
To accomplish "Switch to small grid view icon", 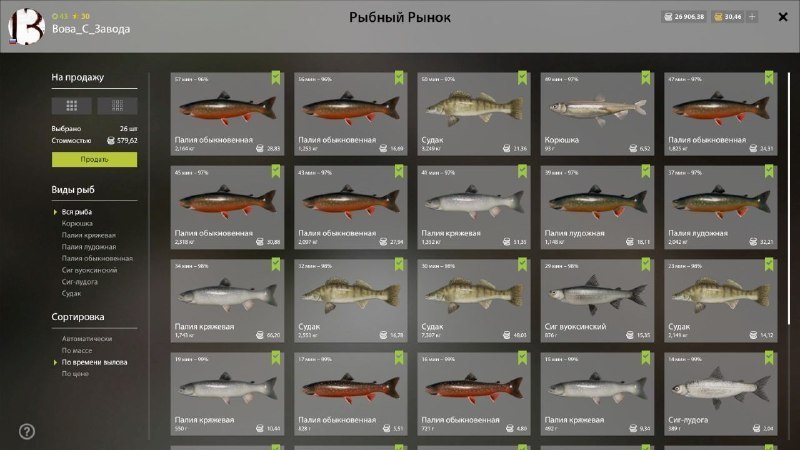I will 117,106.
